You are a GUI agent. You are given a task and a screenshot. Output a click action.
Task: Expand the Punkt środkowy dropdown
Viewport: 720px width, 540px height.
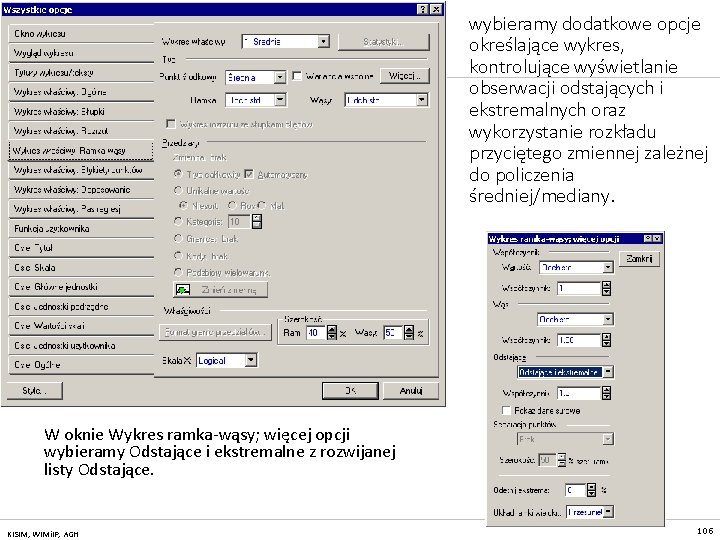[280, 77]
